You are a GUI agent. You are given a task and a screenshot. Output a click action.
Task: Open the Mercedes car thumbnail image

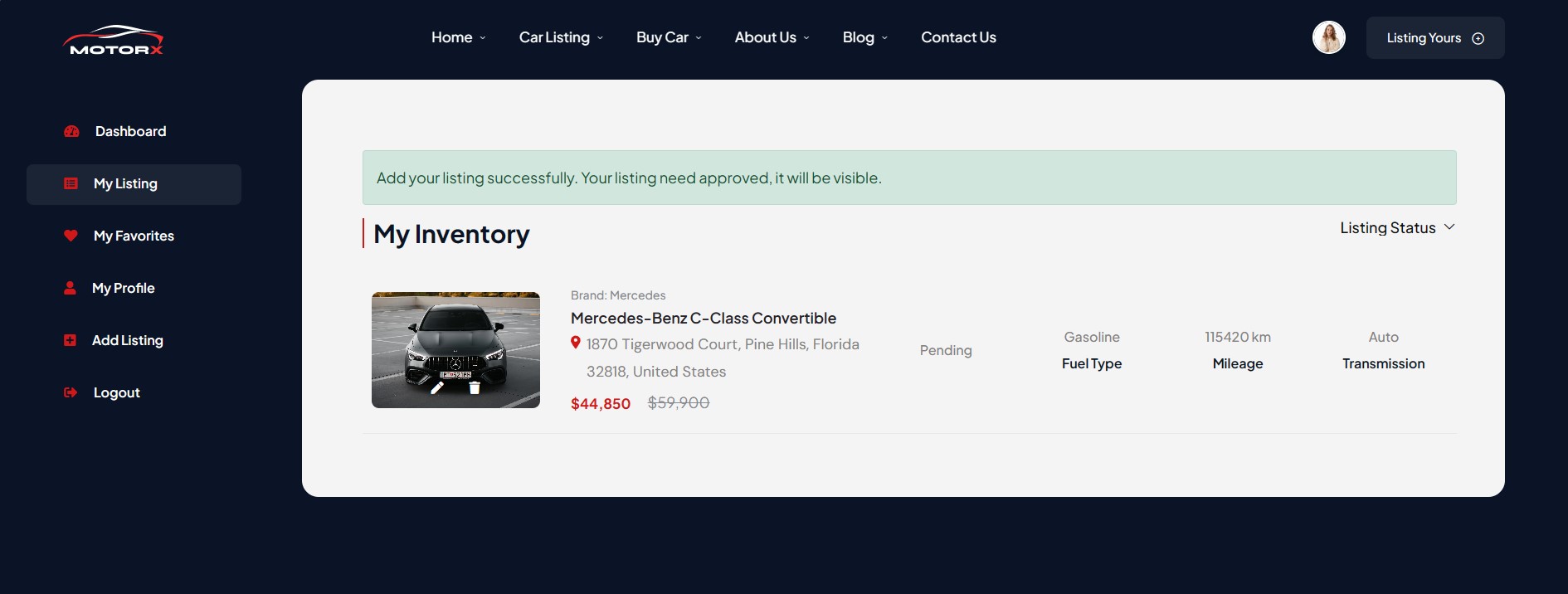[x=455, y=350]
